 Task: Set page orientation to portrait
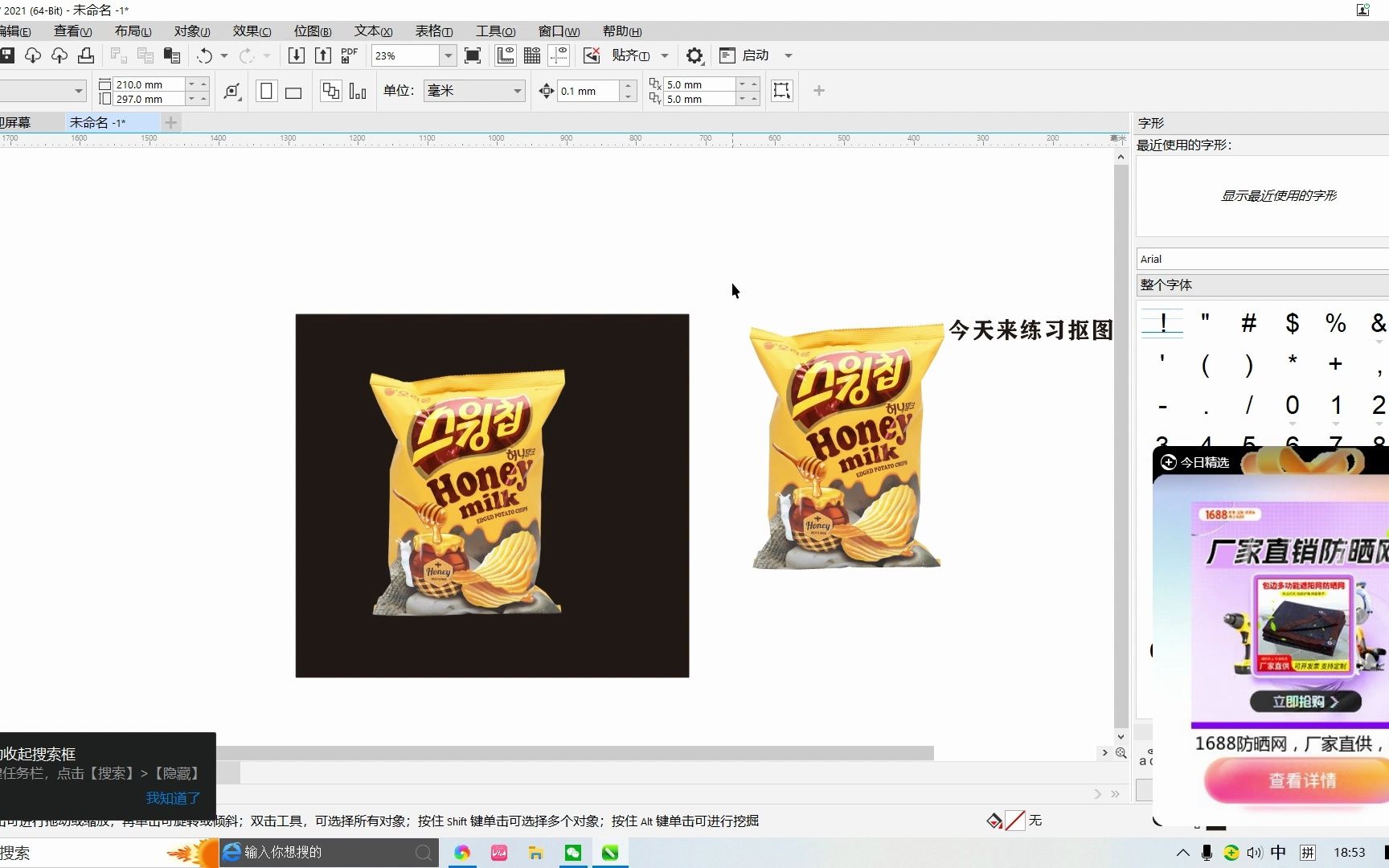pyautogui.click(x=267, y=91)
